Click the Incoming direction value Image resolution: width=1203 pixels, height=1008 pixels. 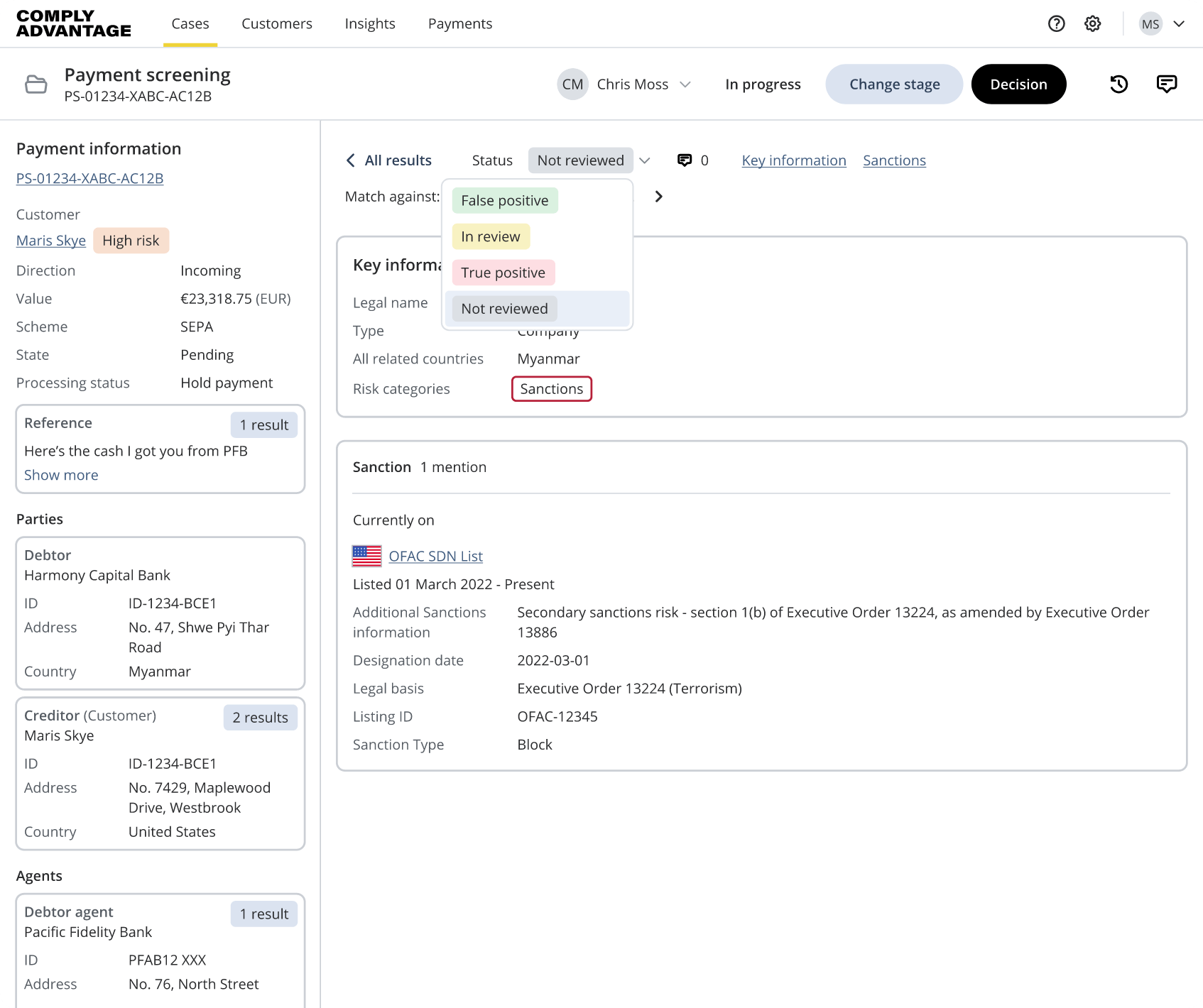coord(210,270)
